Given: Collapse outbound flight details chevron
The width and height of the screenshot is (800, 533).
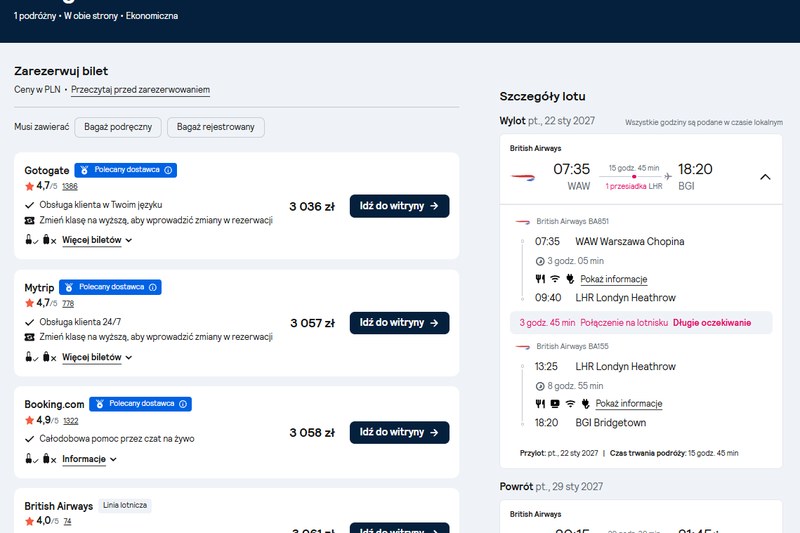Looking at the screenshot, I should 765,177.
